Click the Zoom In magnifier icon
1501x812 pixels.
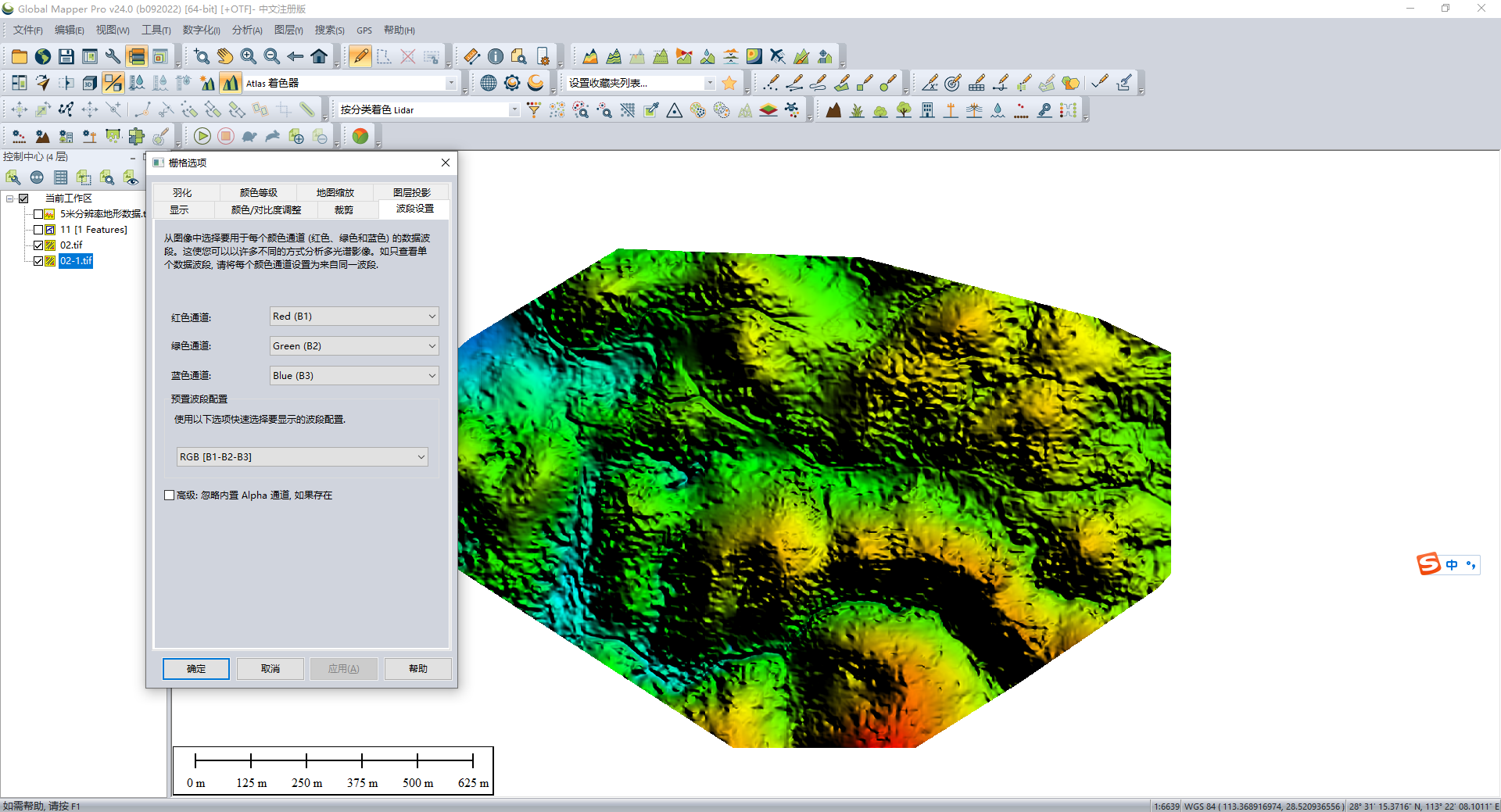pyautogui.click(x=249, y=56)
